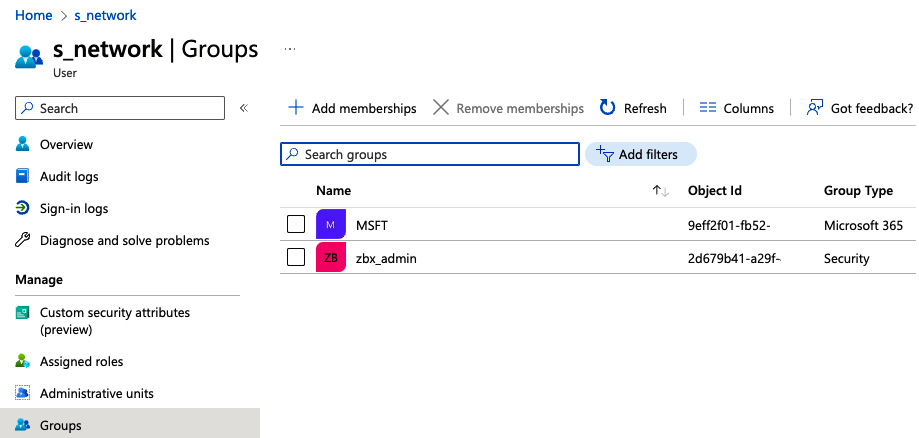Image resolution: width=919 pixels, height=438 pixels.
Task: Sort groups by the Name arrows
Action: (661, 191)
